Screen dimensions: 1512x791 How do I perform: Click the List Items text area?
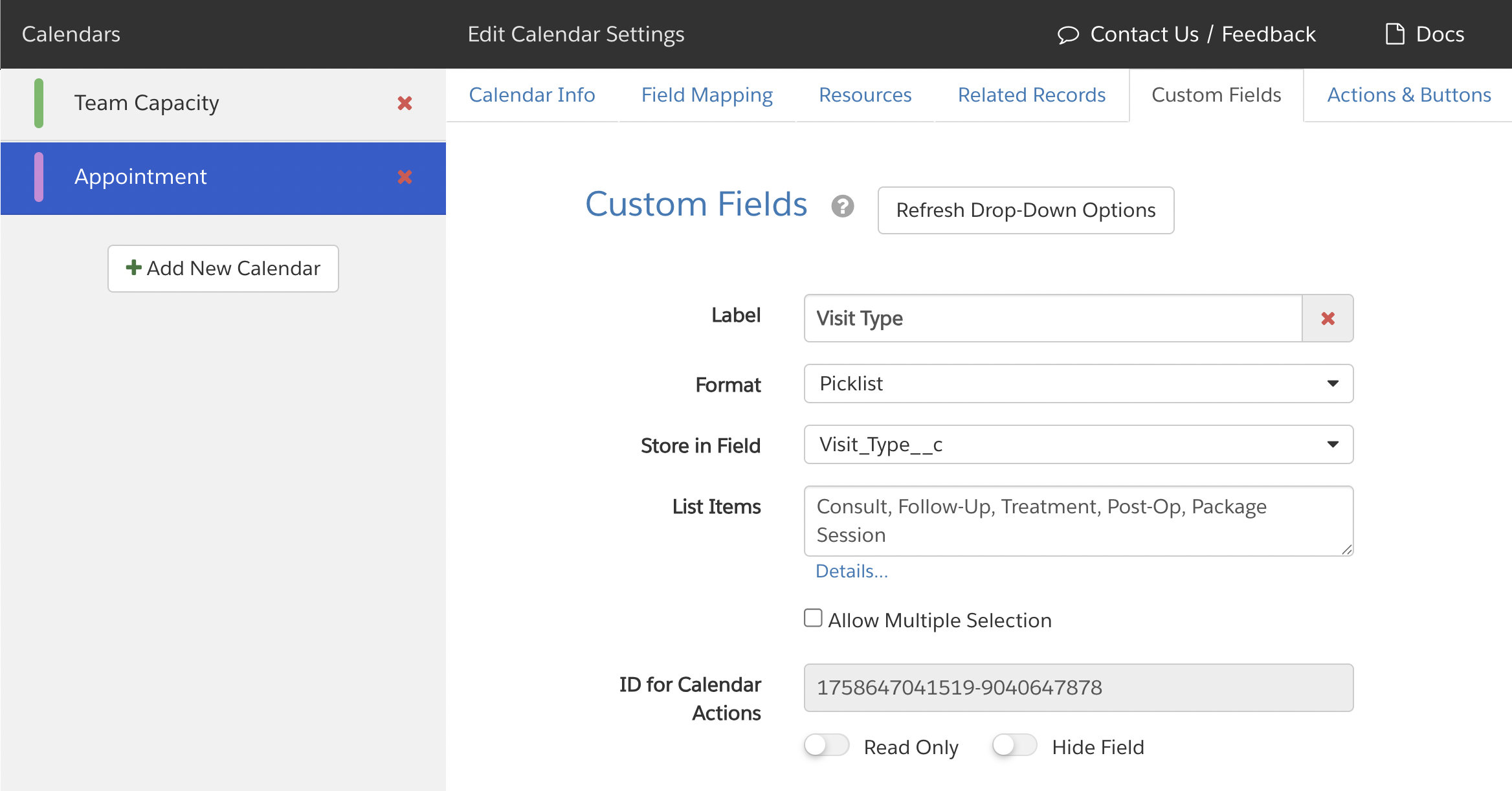(x=1078, y=520)
